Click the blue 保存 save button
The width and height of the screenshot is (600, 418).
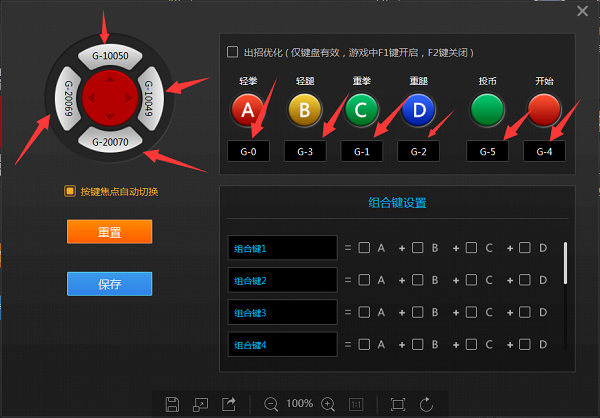pos(109,284)
